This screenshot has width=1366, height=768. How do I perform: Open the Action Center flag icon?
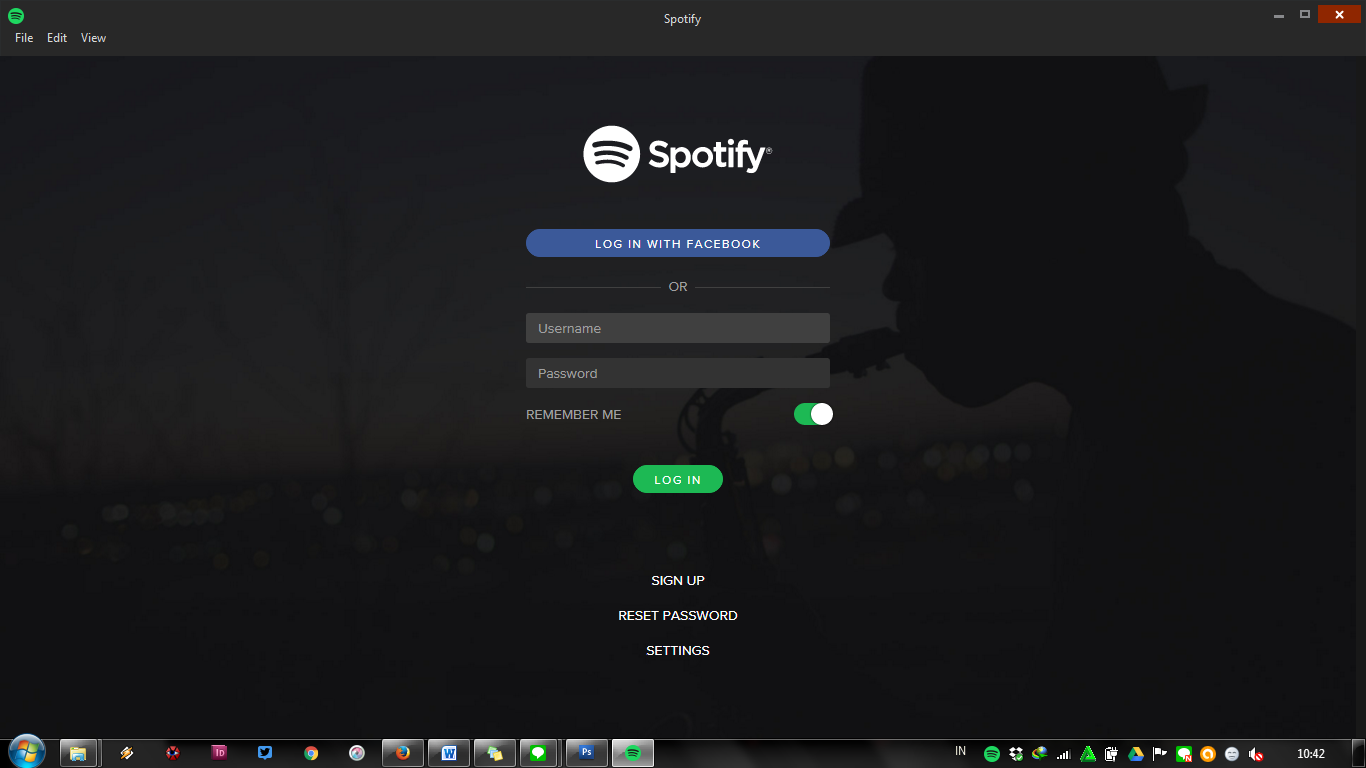coord(1160,754)
